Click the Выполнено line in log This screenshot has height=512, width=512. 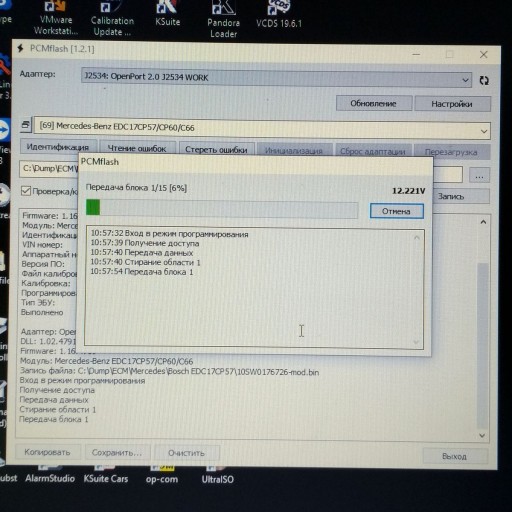[x=42, y=312]
